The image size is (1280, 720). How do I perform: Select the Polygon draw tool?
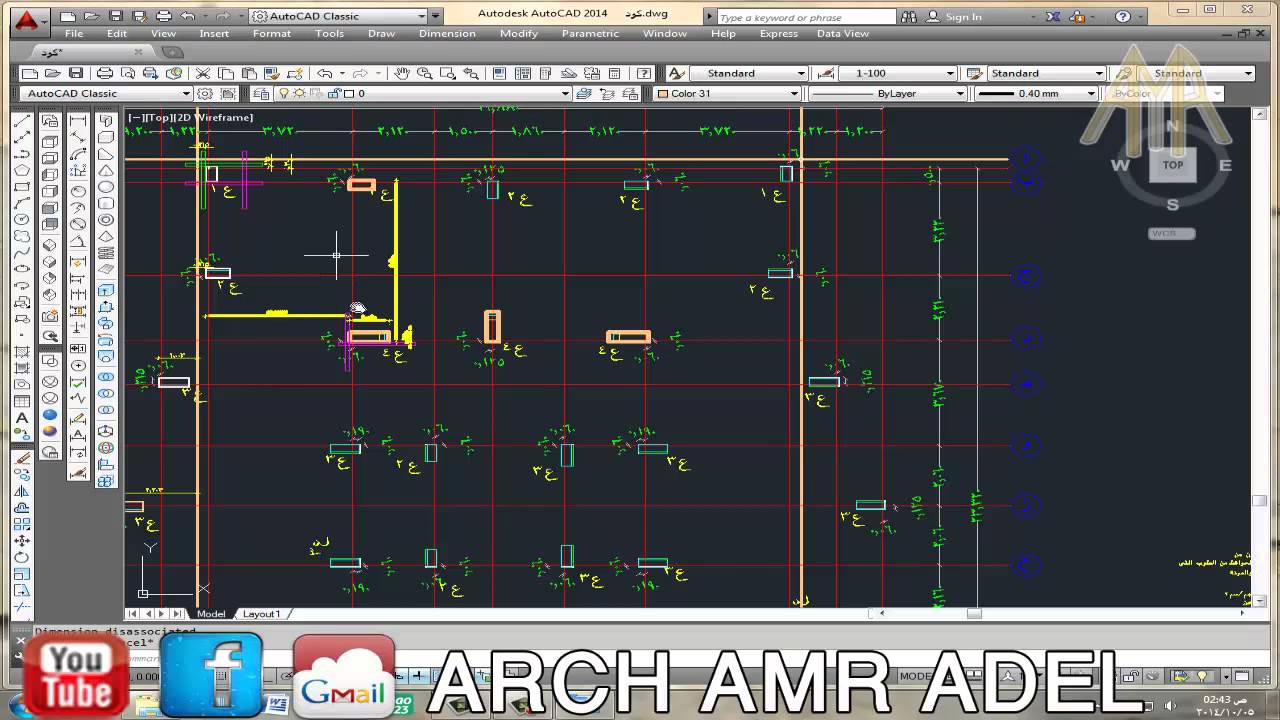point(22,171)
